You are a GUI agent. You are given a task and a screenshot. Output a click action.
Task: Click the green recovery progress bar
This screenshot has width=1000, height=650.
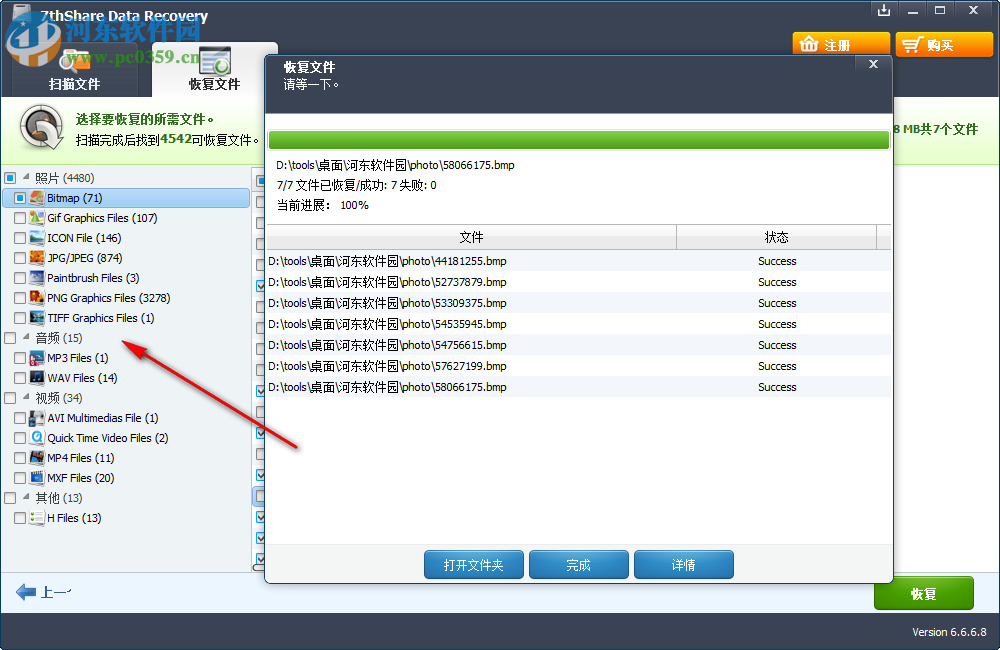[x=578, y=139]
